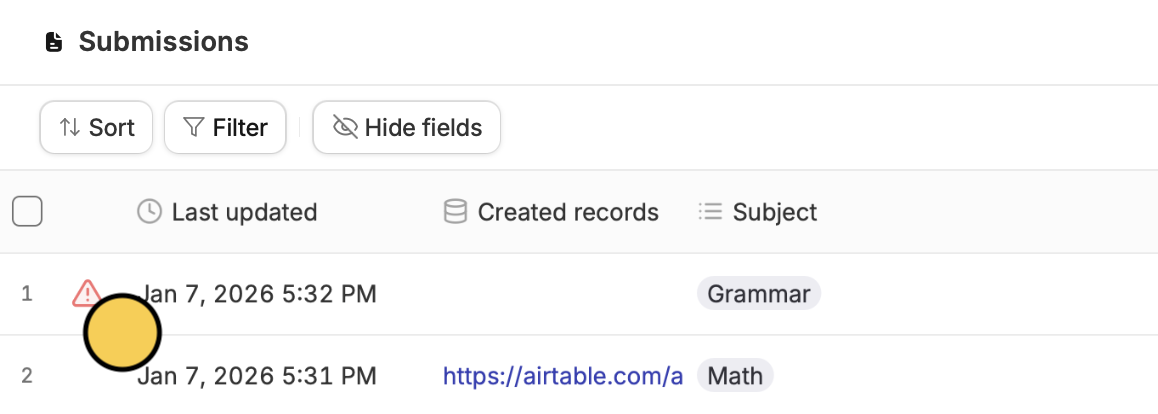This screenshot has height=414, width=1158.
Task: Click the Last updated column header
Action: [x=244, y=212]
